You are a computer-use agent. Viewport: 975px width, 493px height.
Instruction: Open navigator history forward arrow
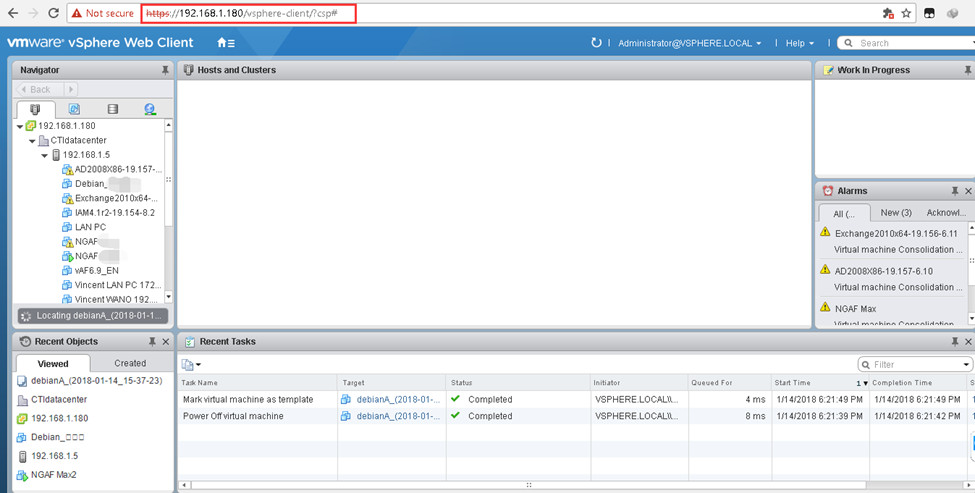[70, 90]
